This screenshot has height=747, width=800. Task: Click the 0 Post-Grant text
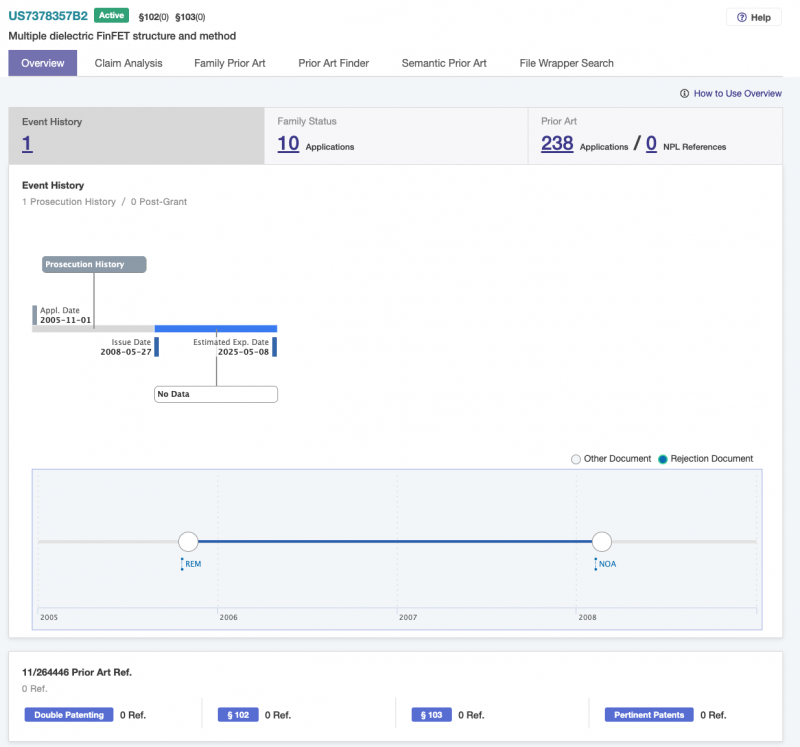pyautogui.click(x=159, y=202)
